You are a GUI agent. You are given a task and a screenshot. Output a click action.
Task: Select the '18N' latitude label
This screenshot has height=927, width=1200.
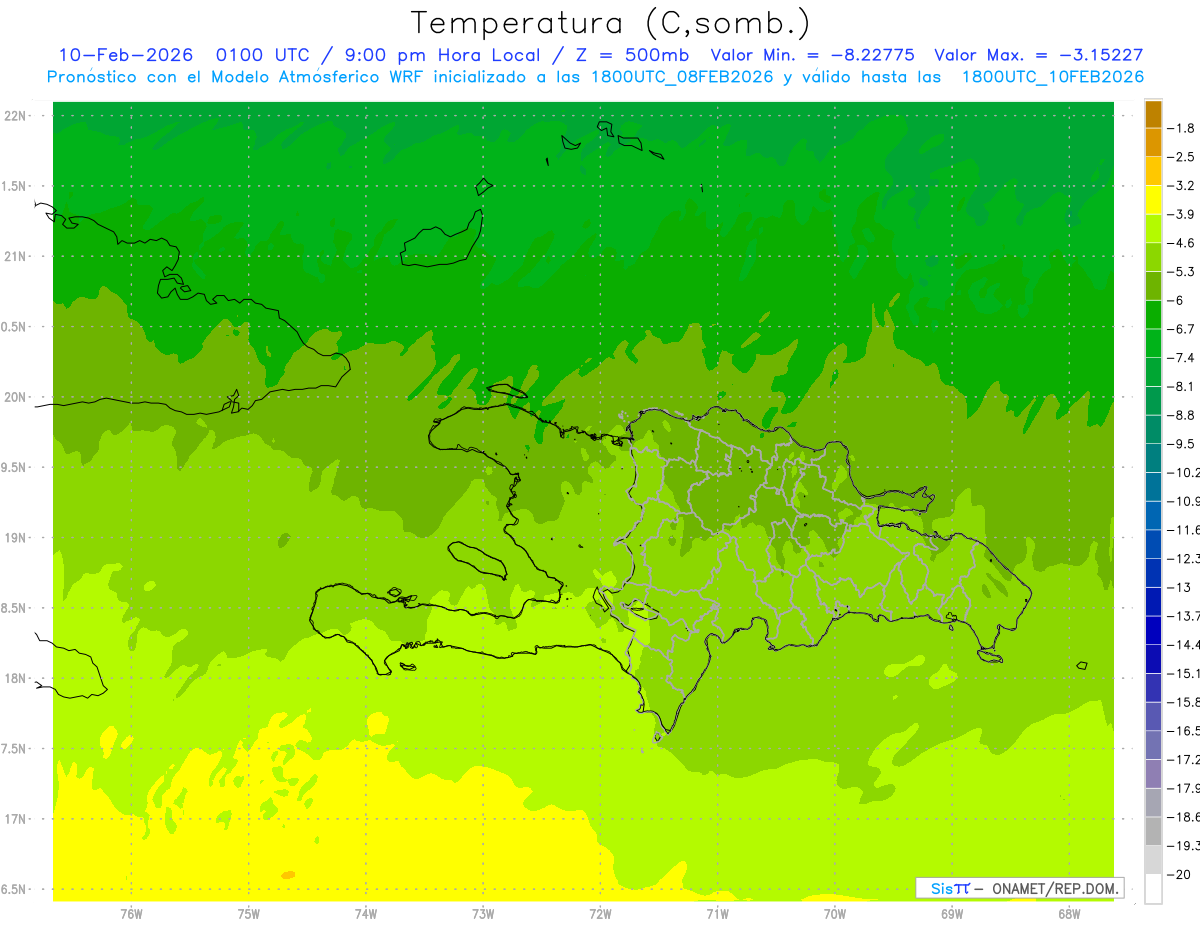(16, 678)
